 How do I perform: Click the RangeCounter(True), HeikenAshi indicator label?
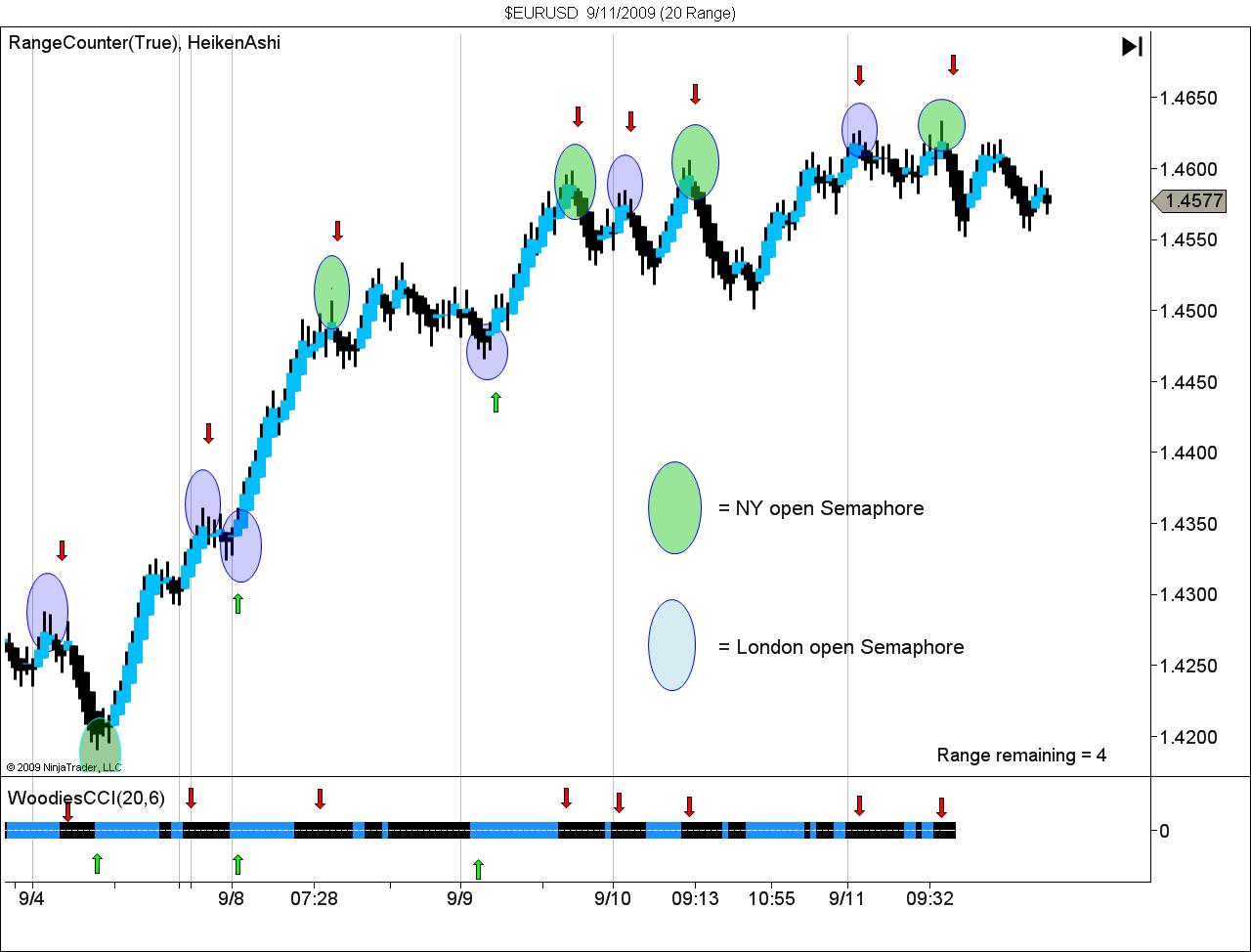(143, 42)
